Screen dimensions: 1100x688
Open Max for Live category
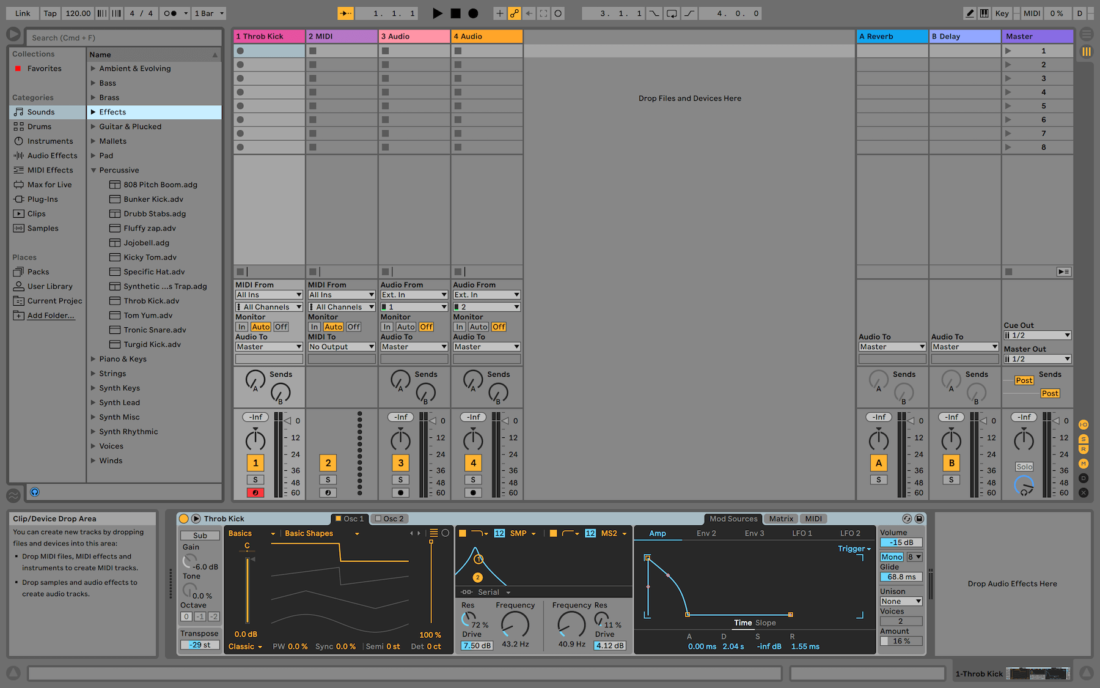49,185
